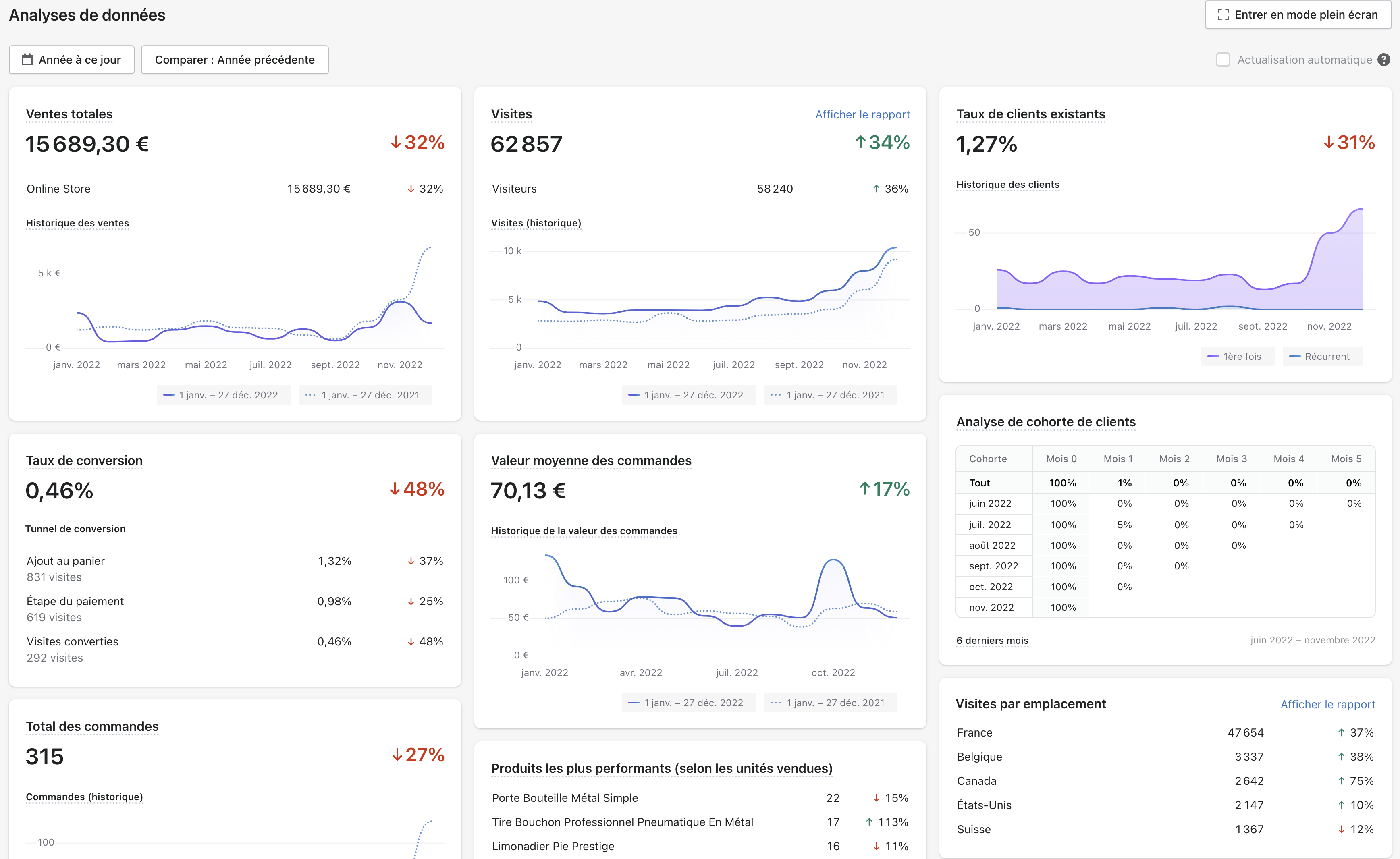Click the red down arrow beside Ventes totales 32%
The height and width of the screenshot is (859, 1400).
[396, 143]
